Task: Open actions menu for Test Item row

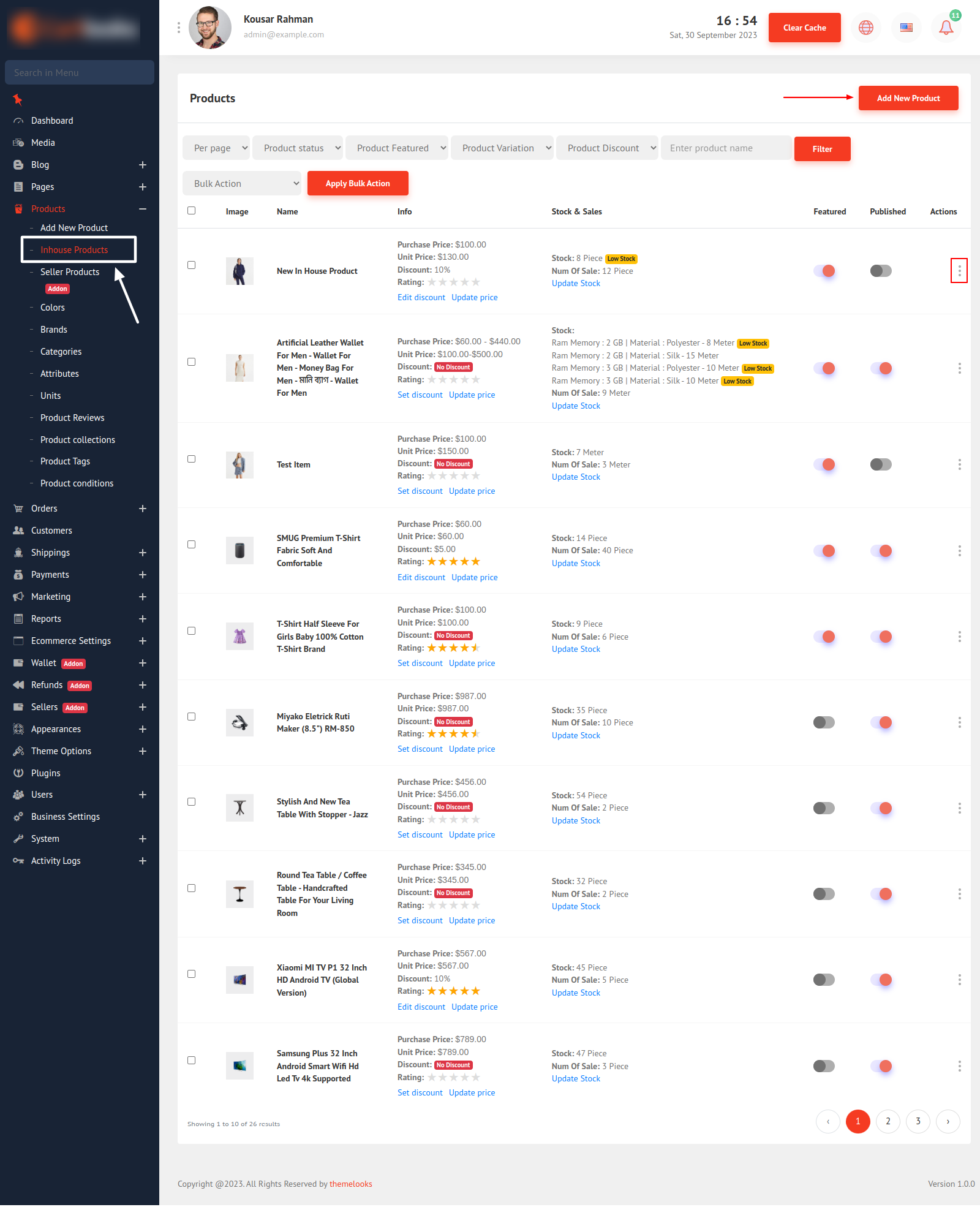Action: coord(959,464)
